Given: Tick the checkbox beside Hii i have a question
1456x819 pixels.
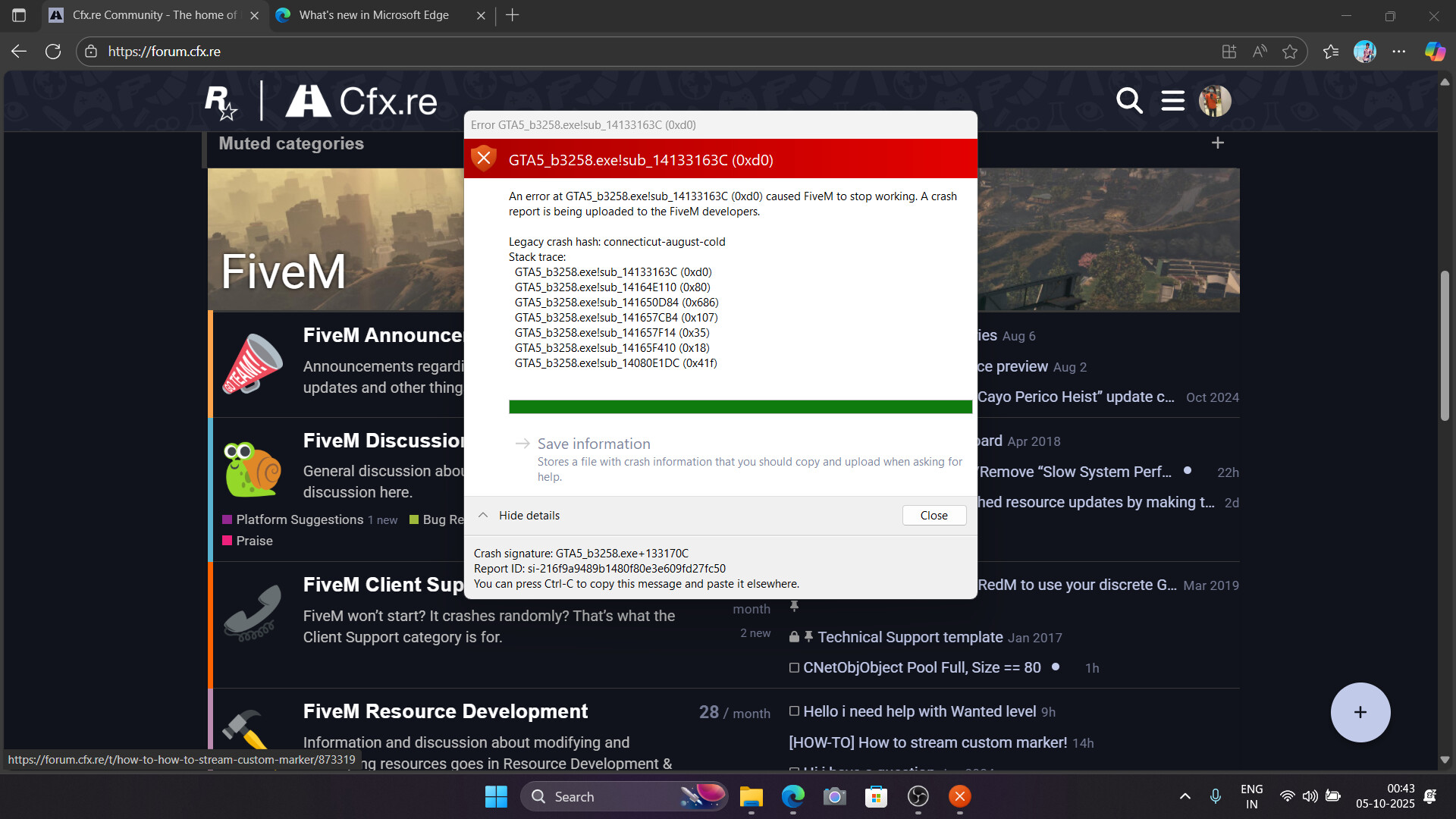Looking at the screenshot, I should (x=794, y=771).
